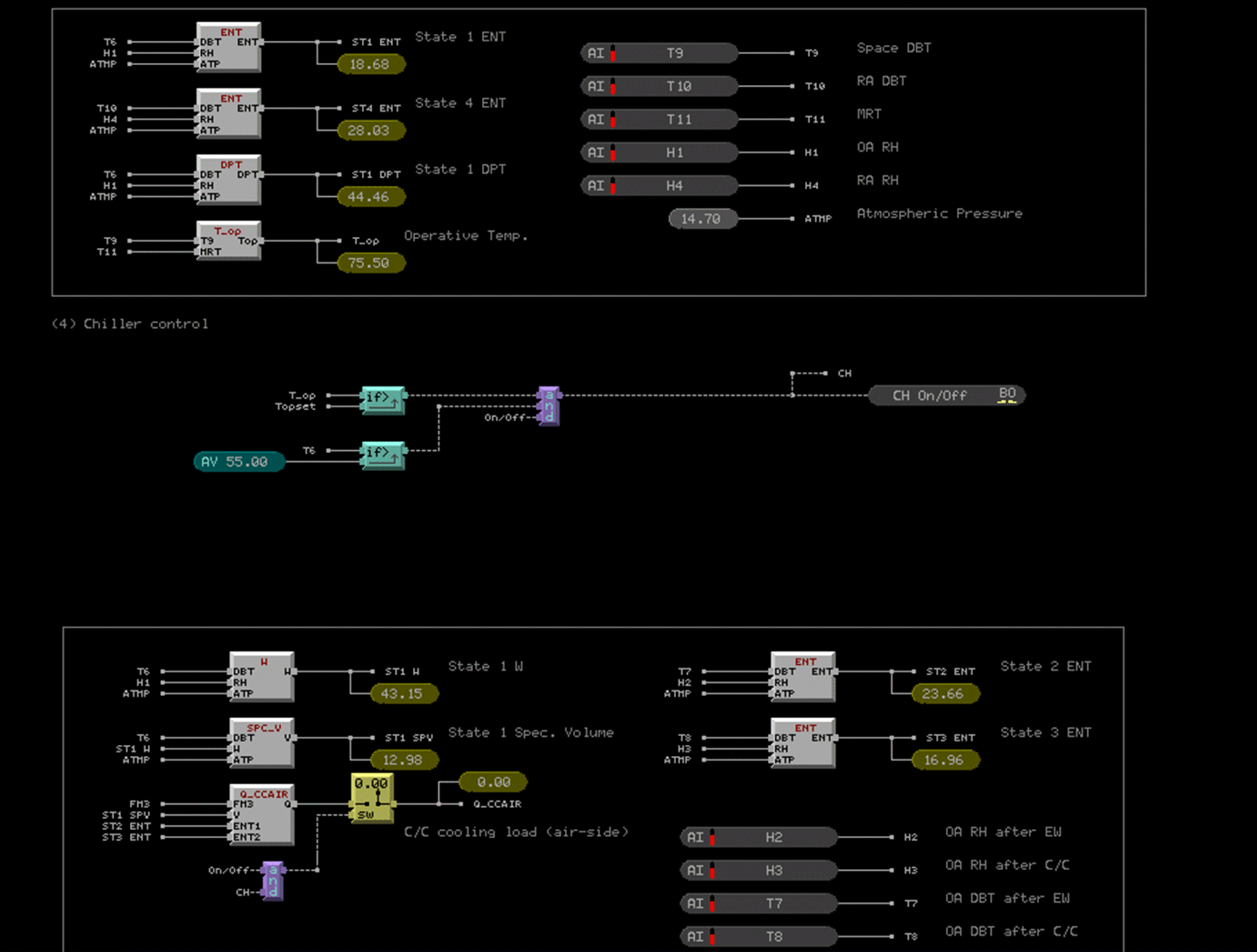Click the T6 versus AV 55.00 comparator block

pos(383,456)
